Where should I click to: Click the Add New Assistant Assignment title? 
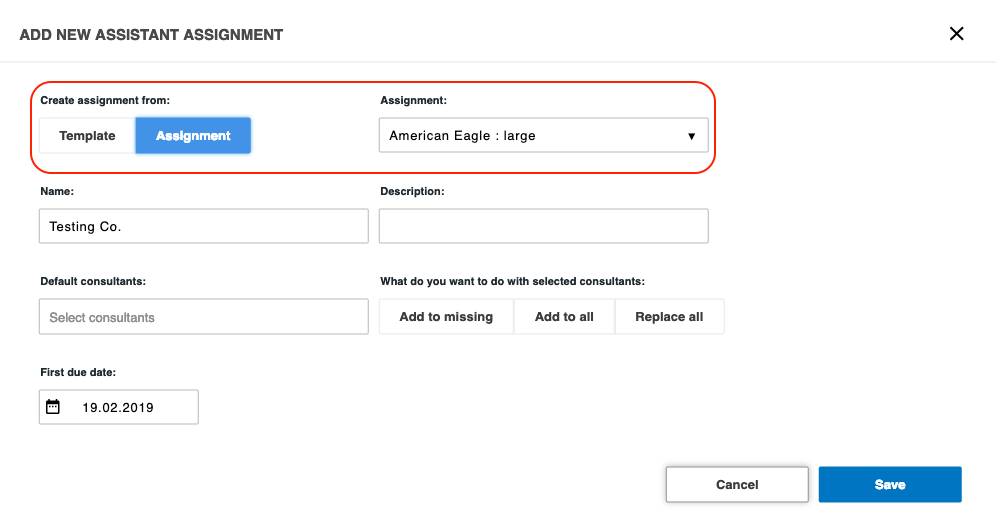(x=151, y=35)
